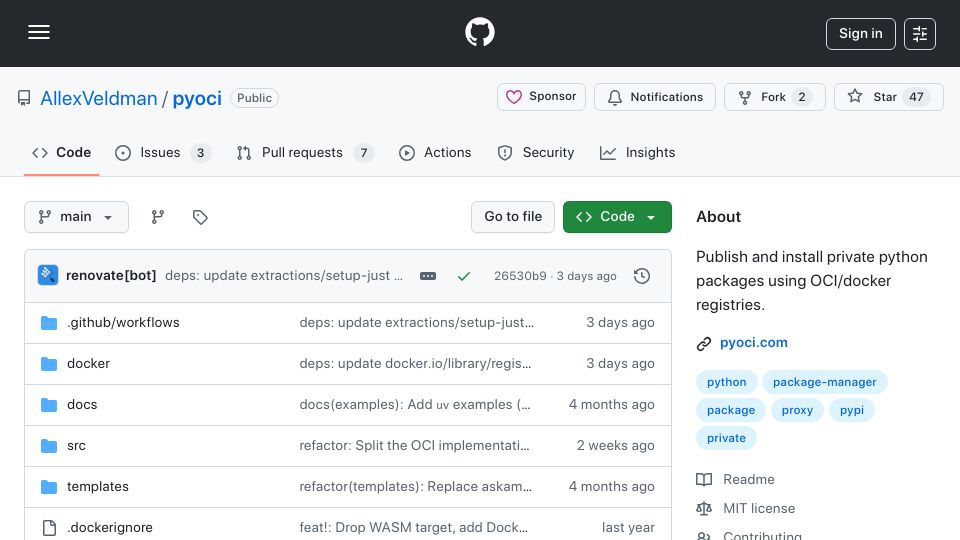Click the link icon beside pyoci.com
960x540 pixels.
point(704,343)
